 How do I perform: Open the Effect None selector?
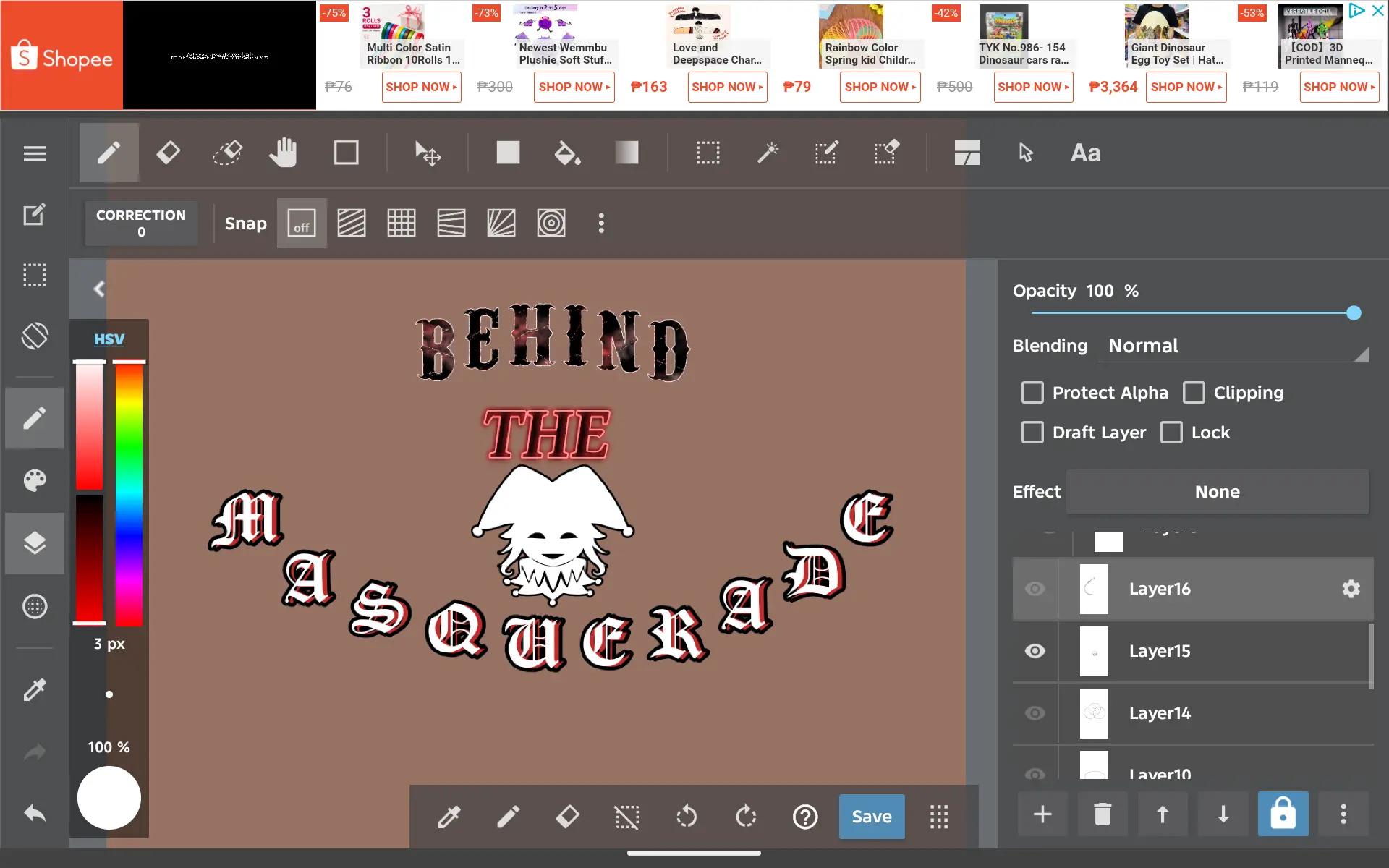coord(1218,492)
